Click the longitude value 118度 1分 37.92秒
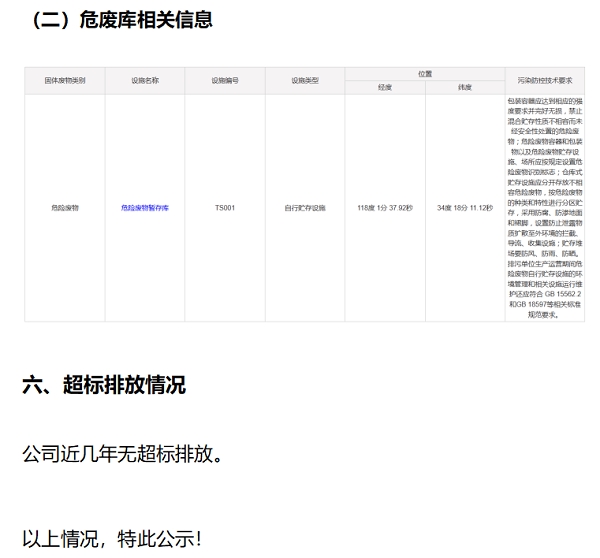 tap(385, 208)
